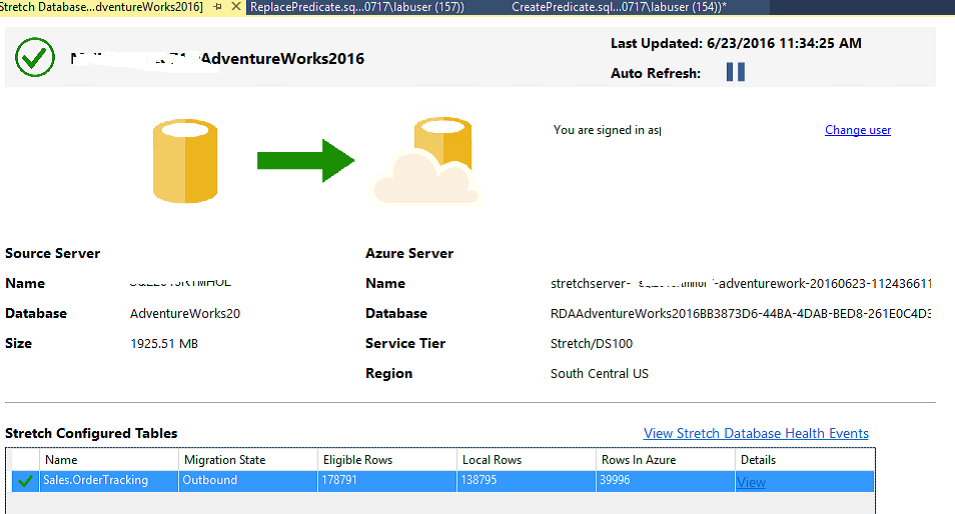Click the You are signed in as text
The width and height of the screenshot is (955, 514).
(x=607, y=130)
